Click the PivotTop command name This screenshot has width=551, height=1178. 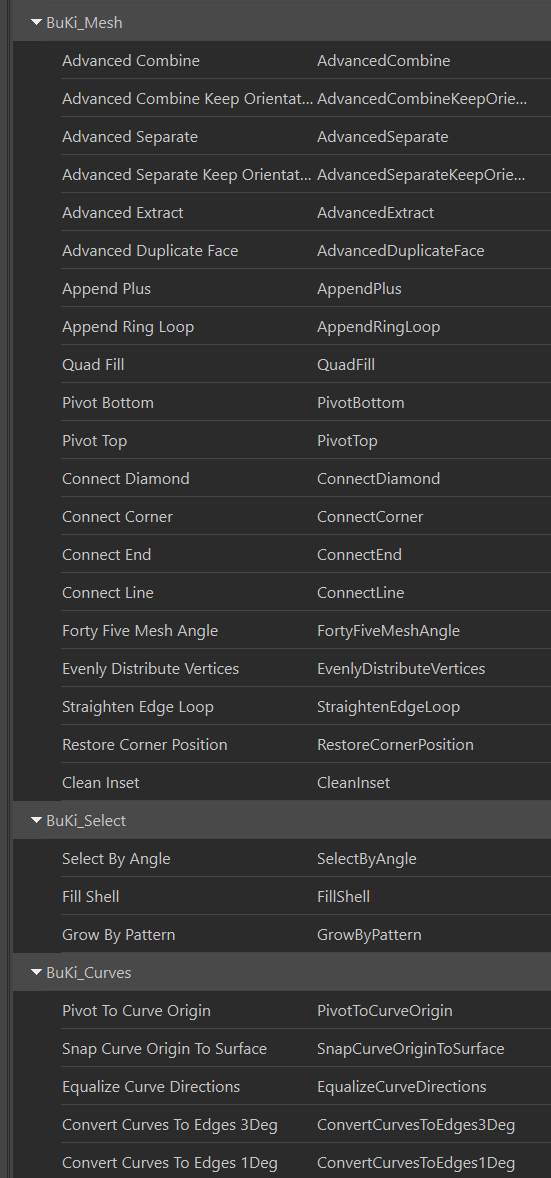click(x=347, y=440)
